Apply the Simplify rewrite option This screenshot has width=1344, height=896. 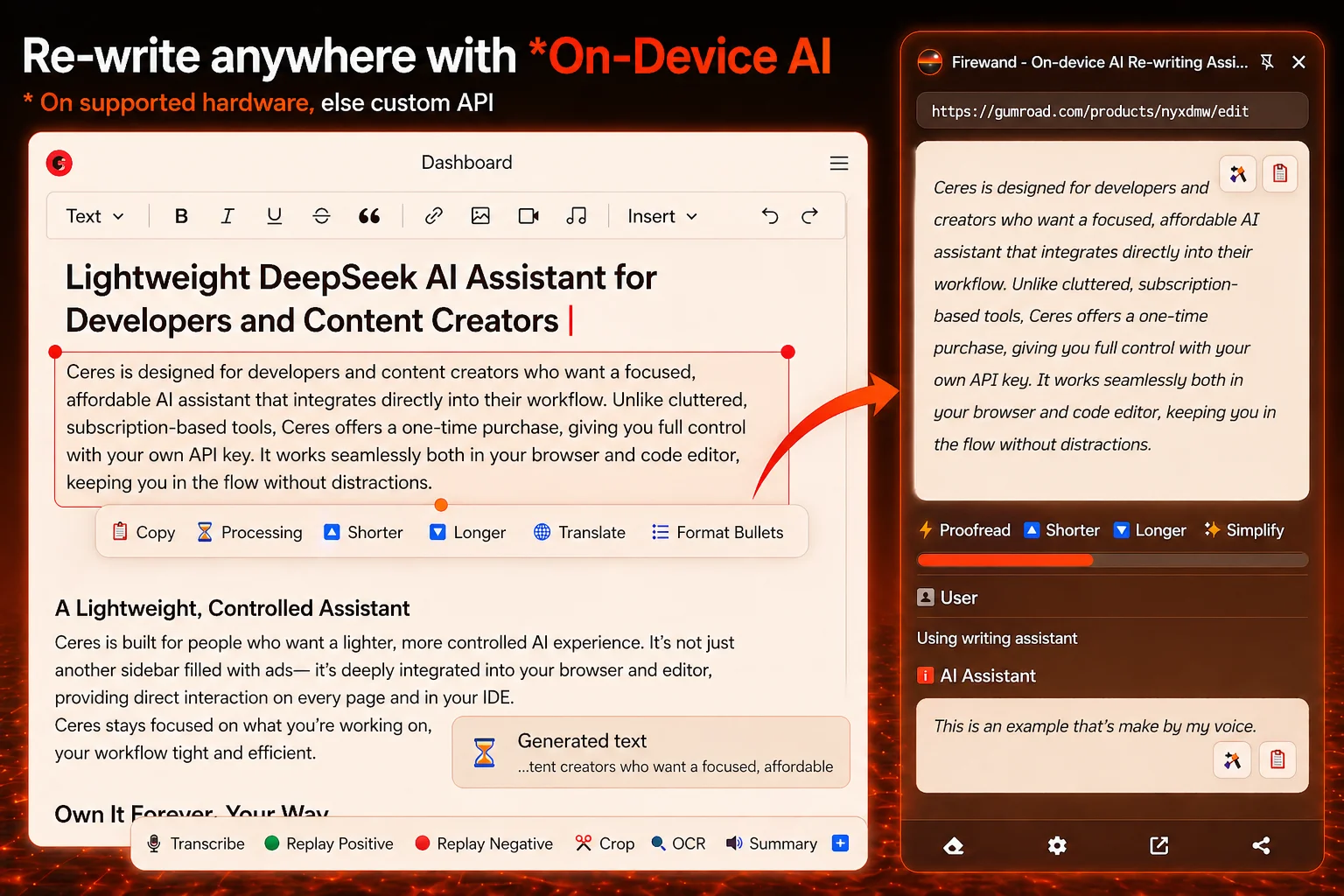(x=1243, y=530)
